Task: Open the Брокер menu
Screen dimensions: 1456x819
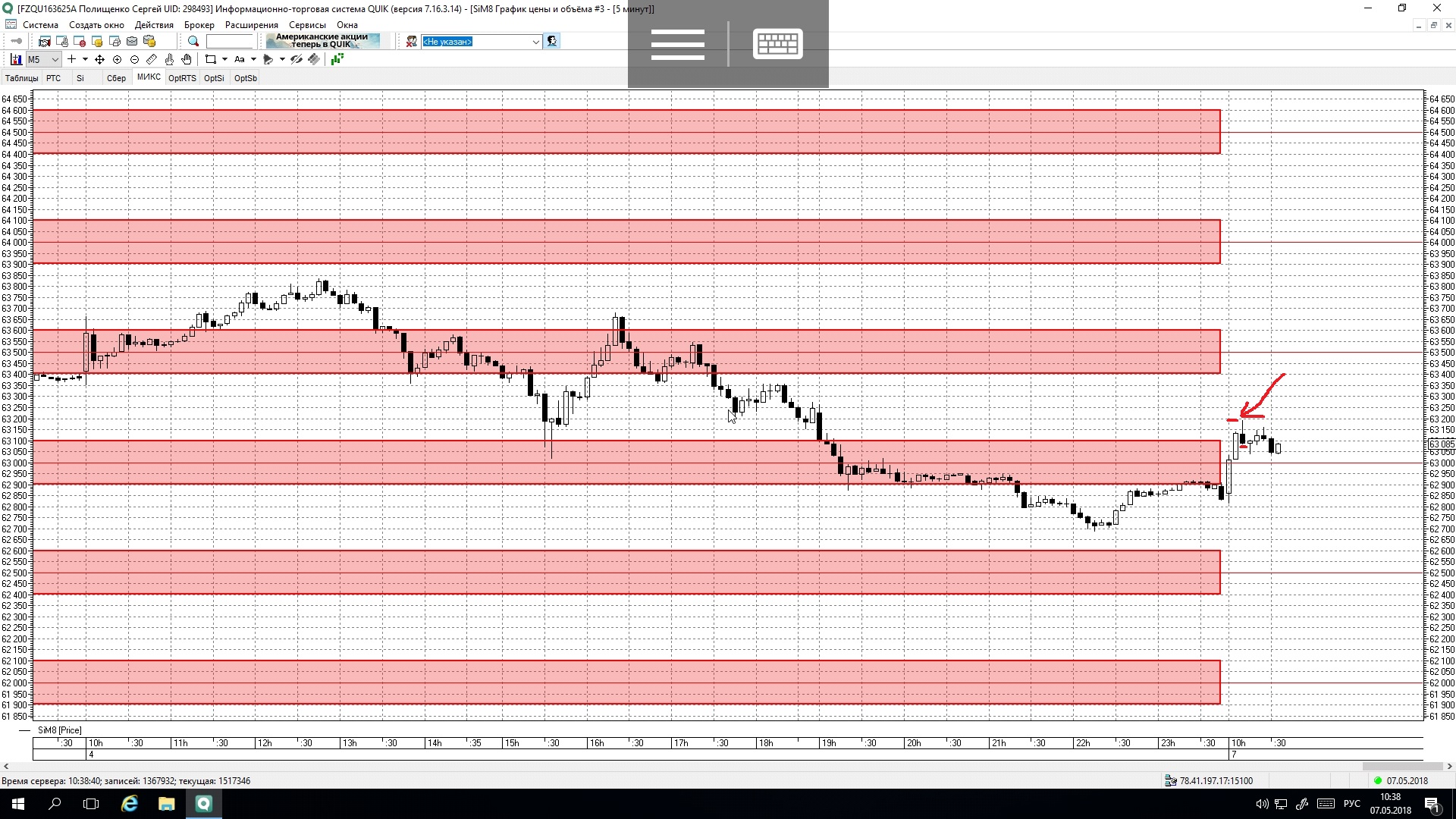Action: [x=199, y=25]
